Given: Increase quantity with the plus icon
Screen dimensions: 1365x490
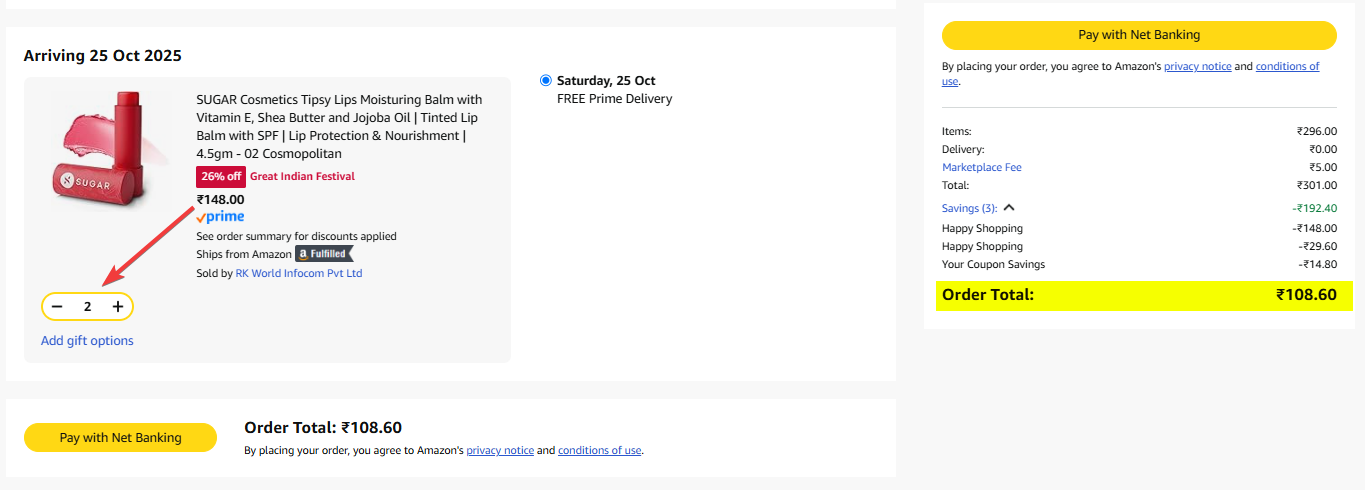Looking at the screenshot, I should [x=118, y=307].
